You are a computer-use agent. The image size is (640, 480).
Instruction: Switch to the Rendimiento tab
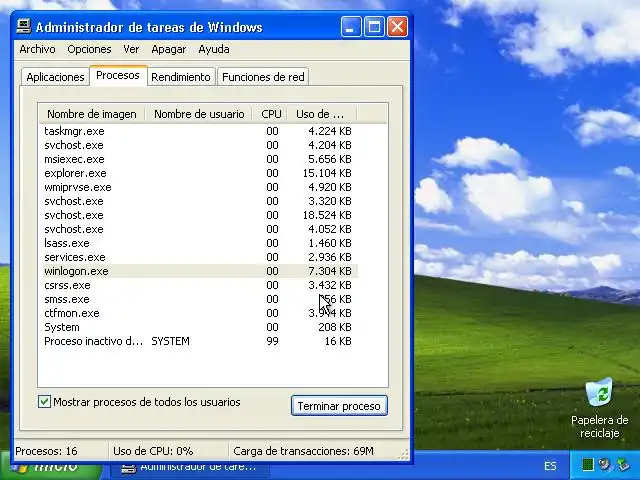[x=181, y=77]
